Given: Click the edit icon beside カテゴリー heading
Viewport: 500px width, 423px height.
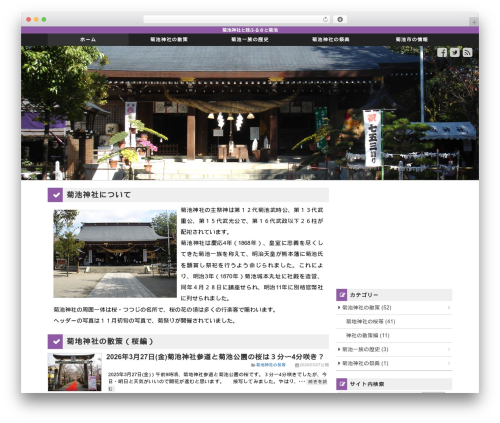Looking at the screenshot, I should click(x=342, y=295).
